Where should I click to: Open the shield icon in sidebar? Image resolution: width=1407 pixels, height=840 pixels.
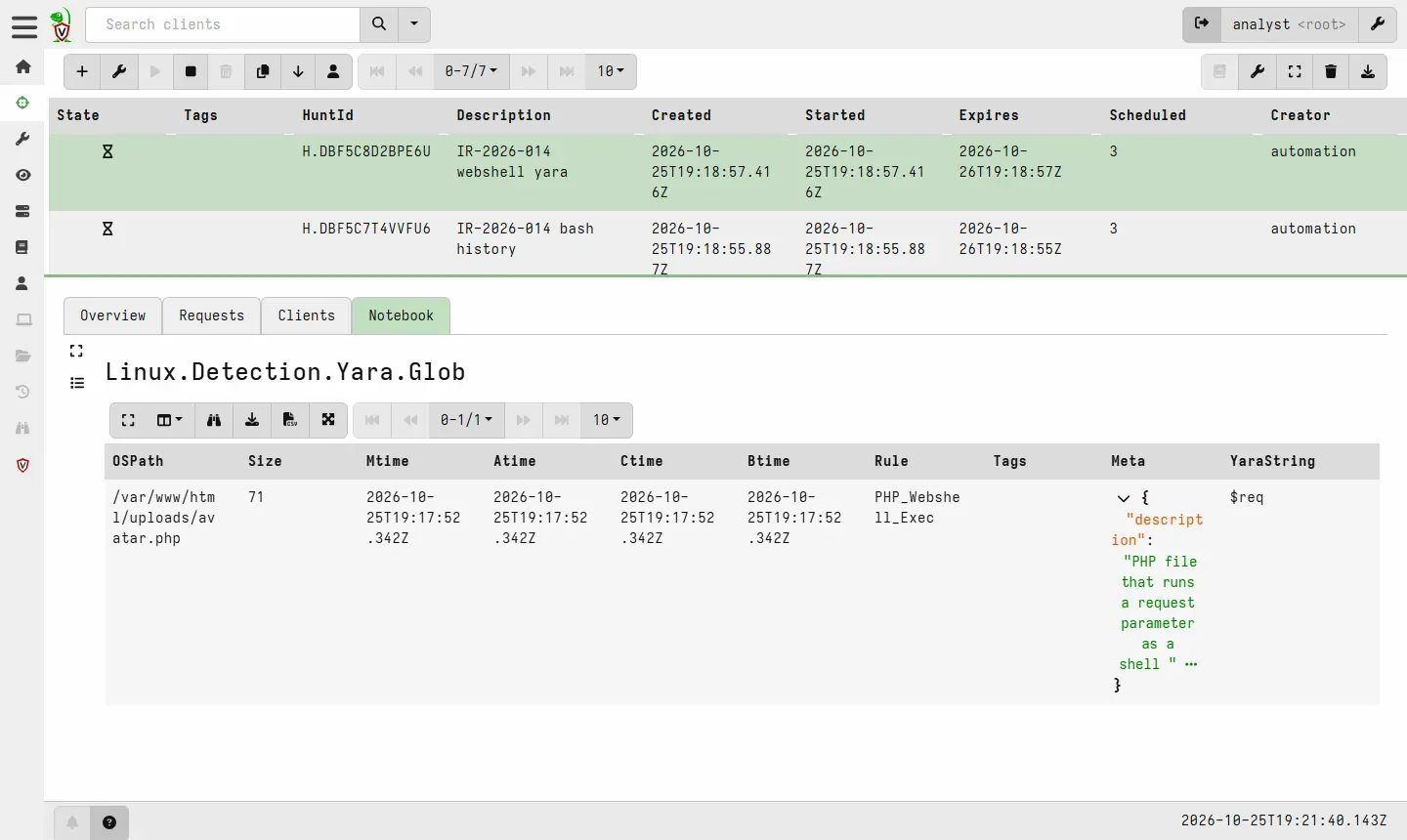[23, 465]
